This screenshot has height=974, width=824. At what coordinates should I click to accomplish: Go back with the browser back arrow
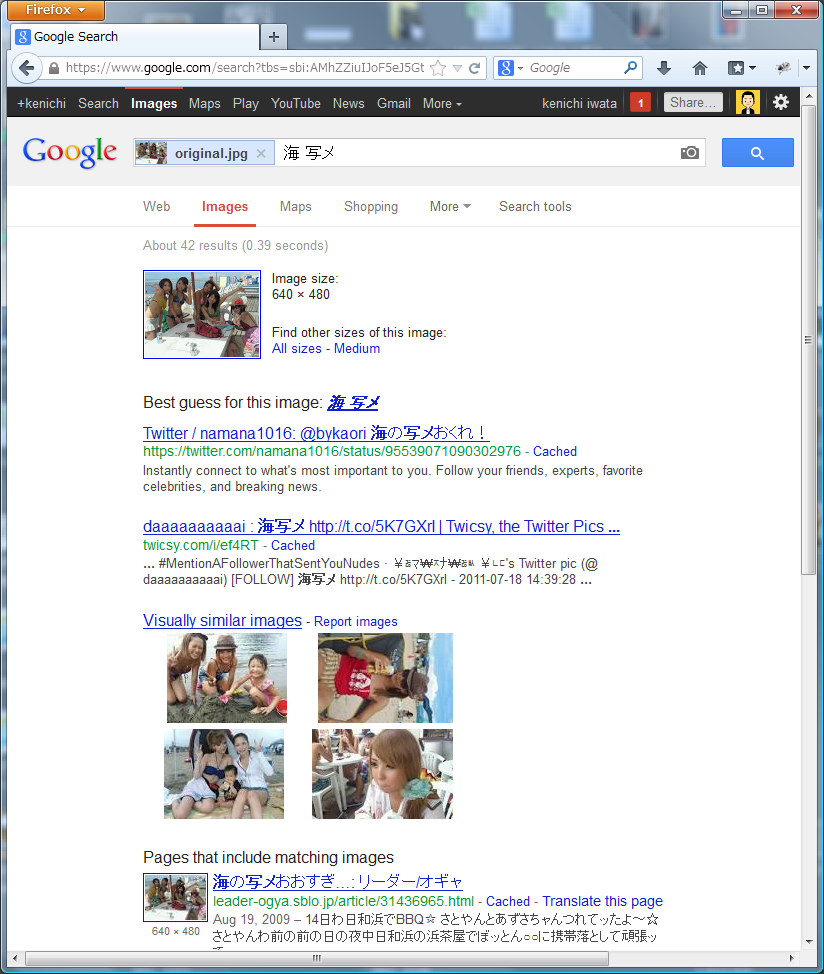coord(27,68)
